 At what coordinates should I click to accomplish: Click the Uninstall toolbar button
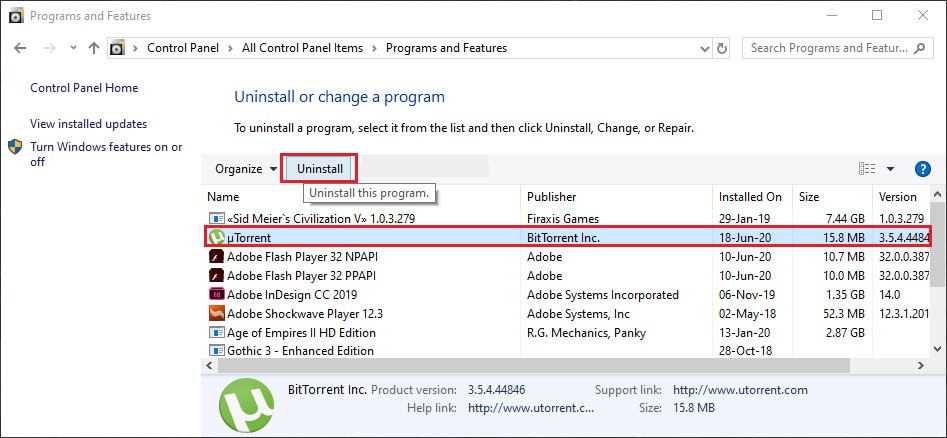click(319, 169)
